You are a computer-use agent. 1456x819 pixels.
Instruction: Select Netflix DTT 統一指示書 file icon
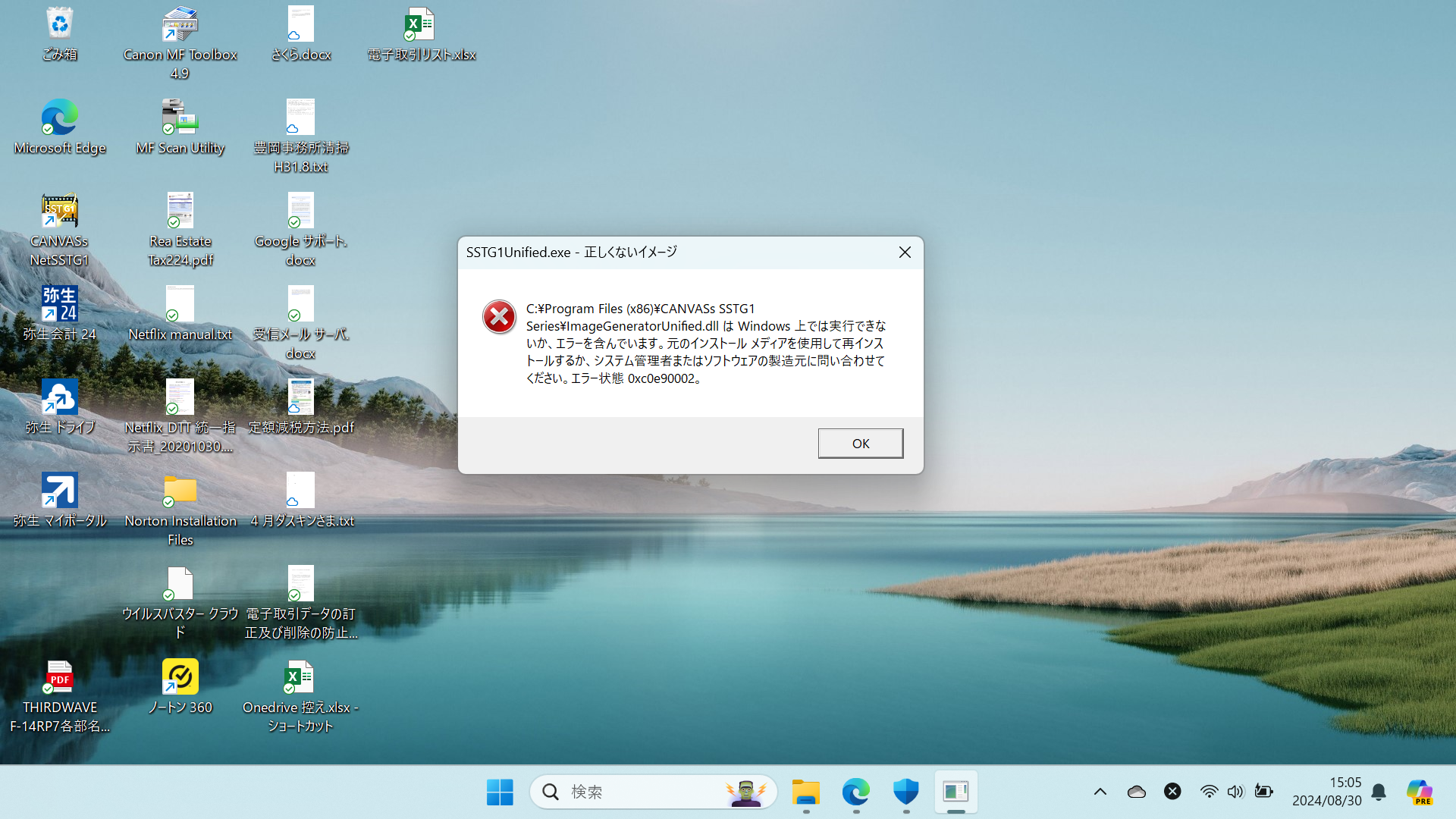point(180,416)
